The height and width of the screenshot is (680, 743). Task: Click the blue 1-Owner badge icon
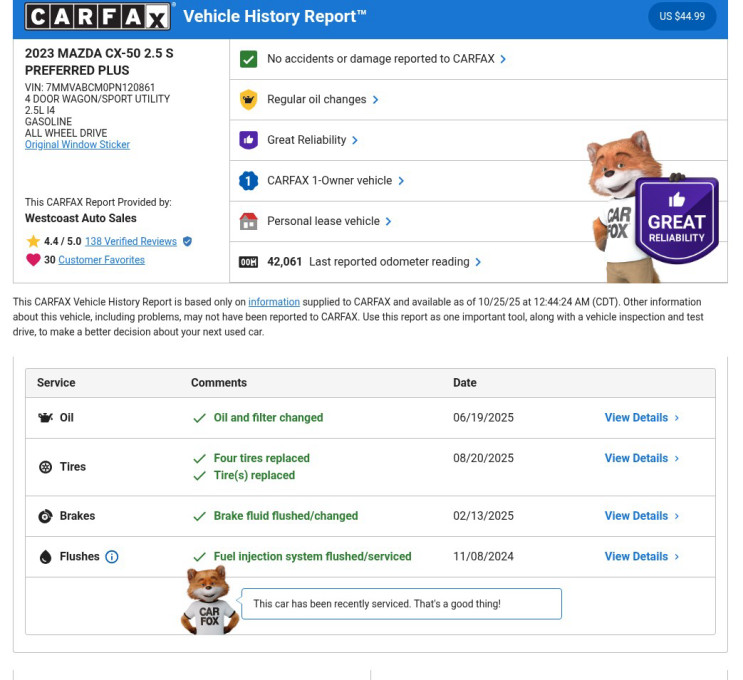pyautogui.click(x=249, y=181)
